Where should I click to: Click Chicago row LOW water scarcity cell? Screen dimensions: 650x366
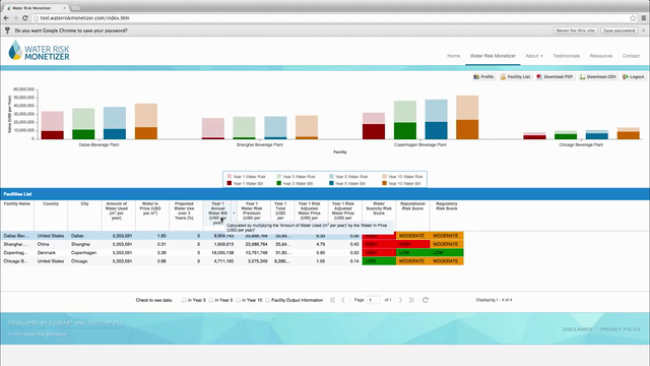click(x=379, y=261)
